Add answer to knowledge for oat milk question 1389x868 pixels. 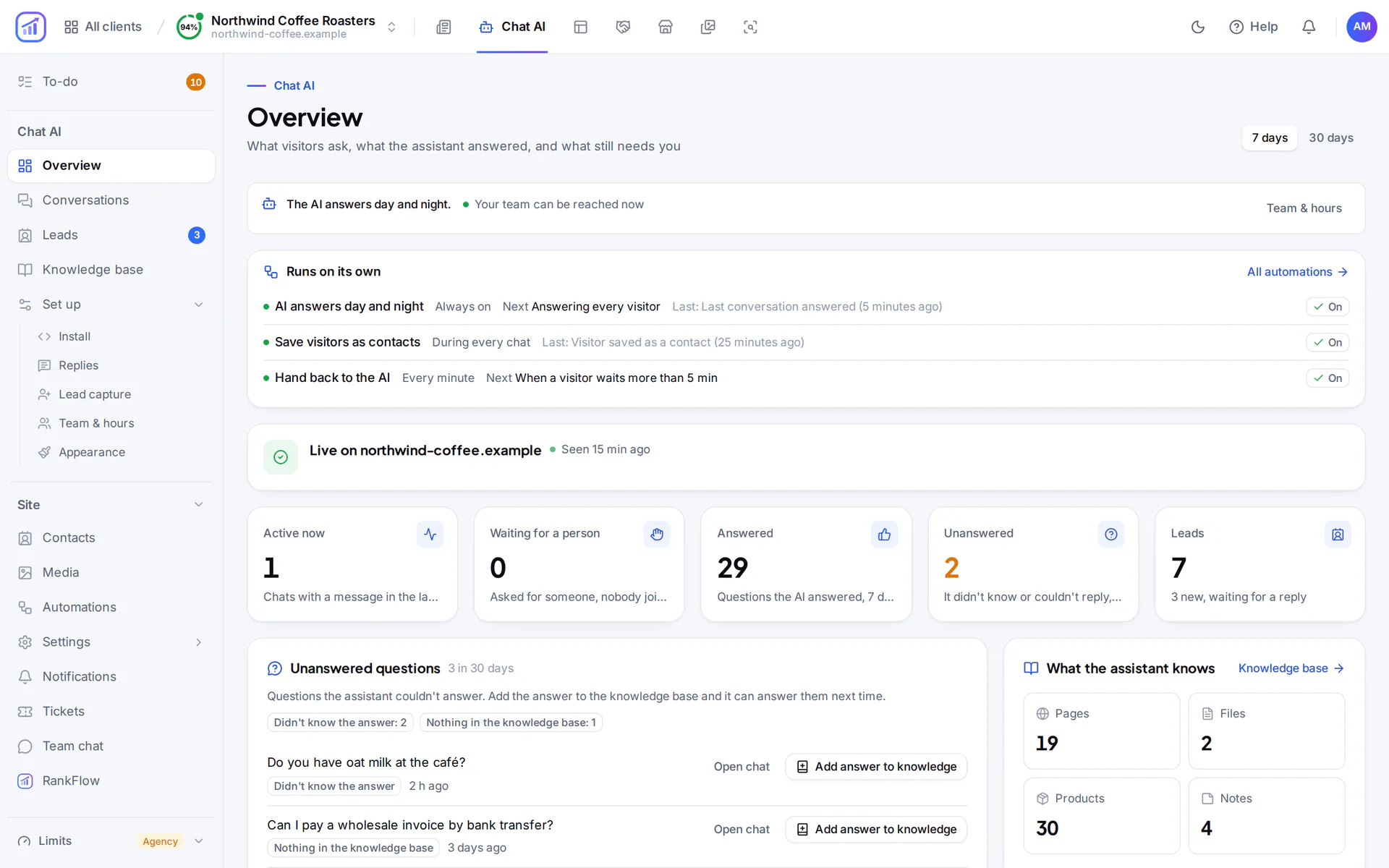click(876, 767)
